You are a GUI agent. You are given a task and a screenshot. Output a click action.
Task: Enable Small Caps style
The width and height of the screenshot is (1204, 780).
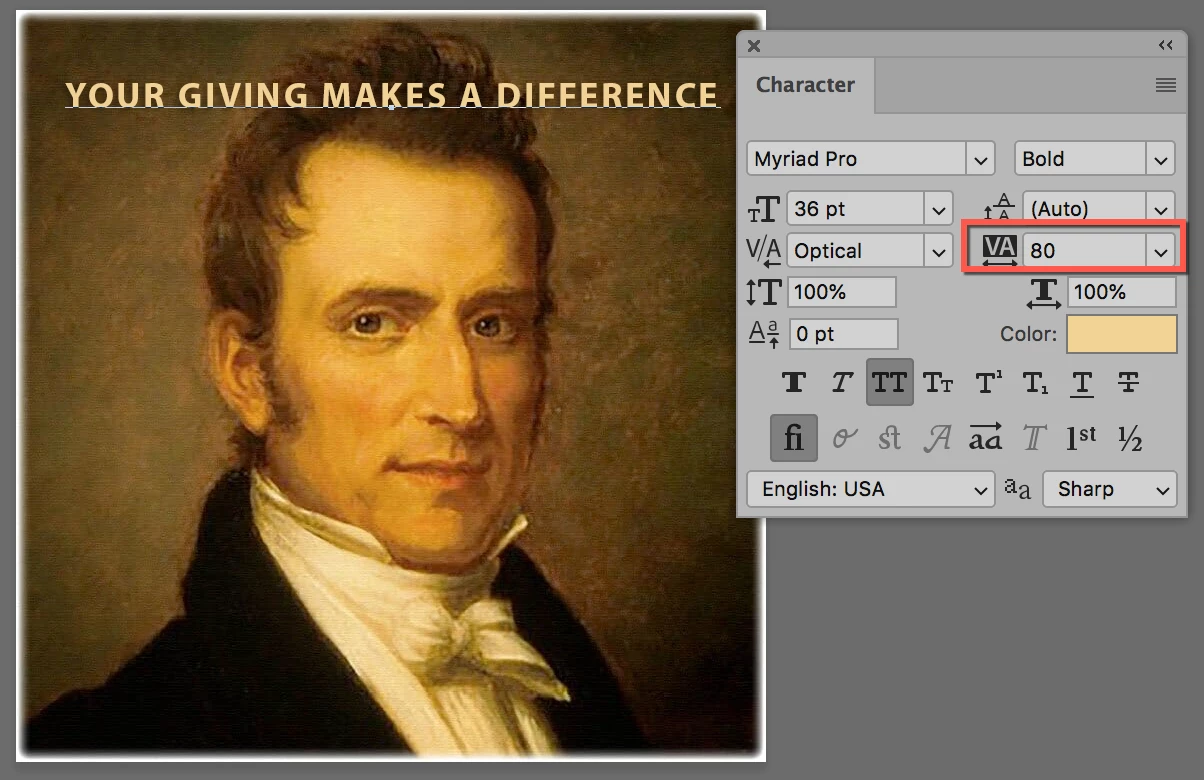(937, 383)
